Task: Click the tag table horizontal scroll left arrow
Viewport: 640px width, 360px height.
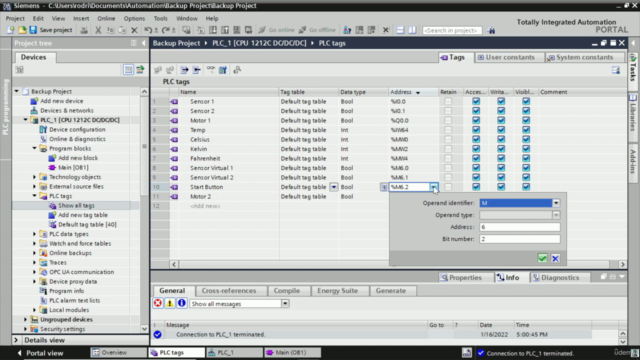Action: tap(174, 264)
